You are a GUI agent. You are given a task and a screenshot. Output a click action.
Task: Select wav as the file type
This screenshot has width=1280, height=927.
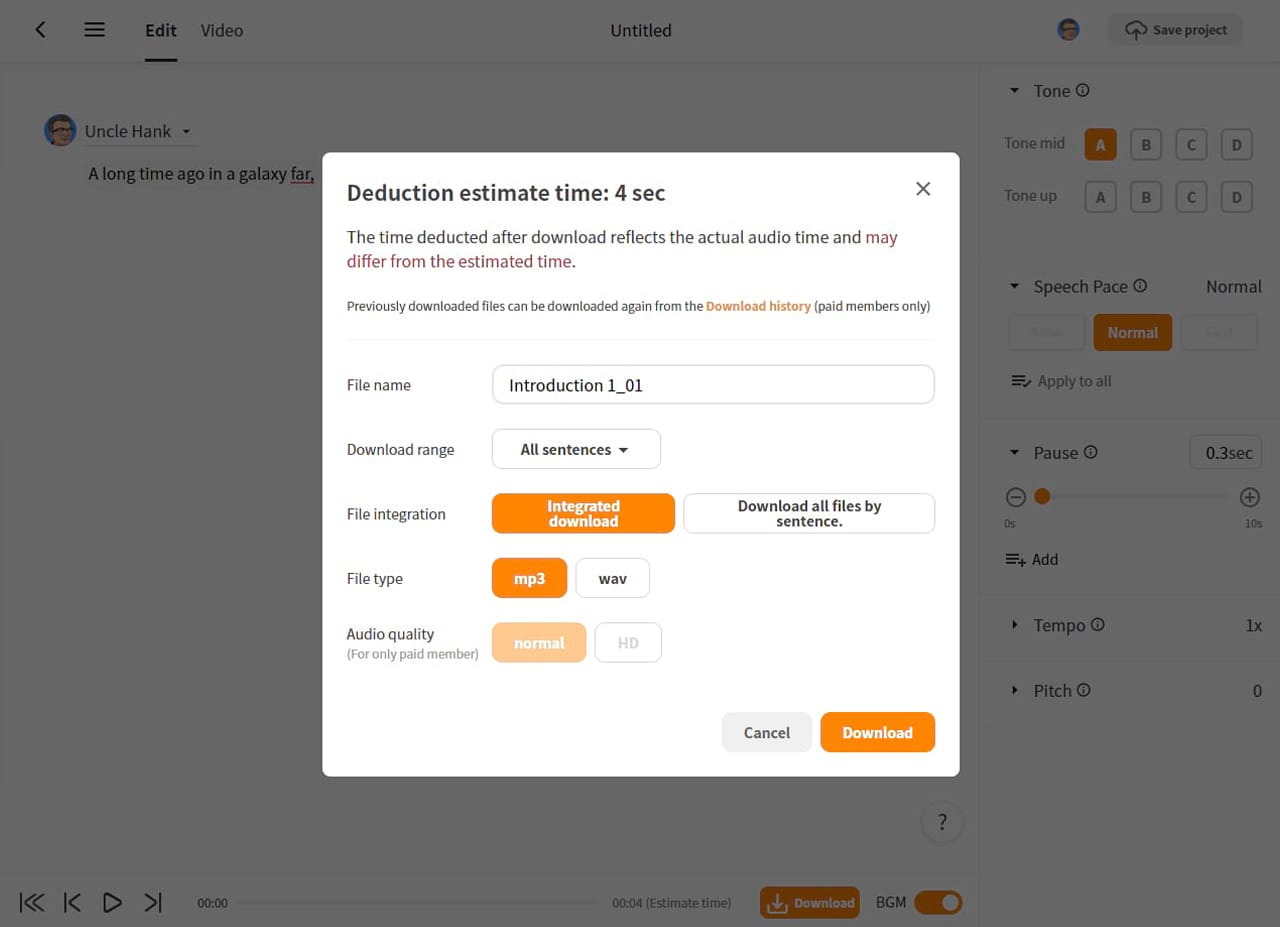[612, 577]
